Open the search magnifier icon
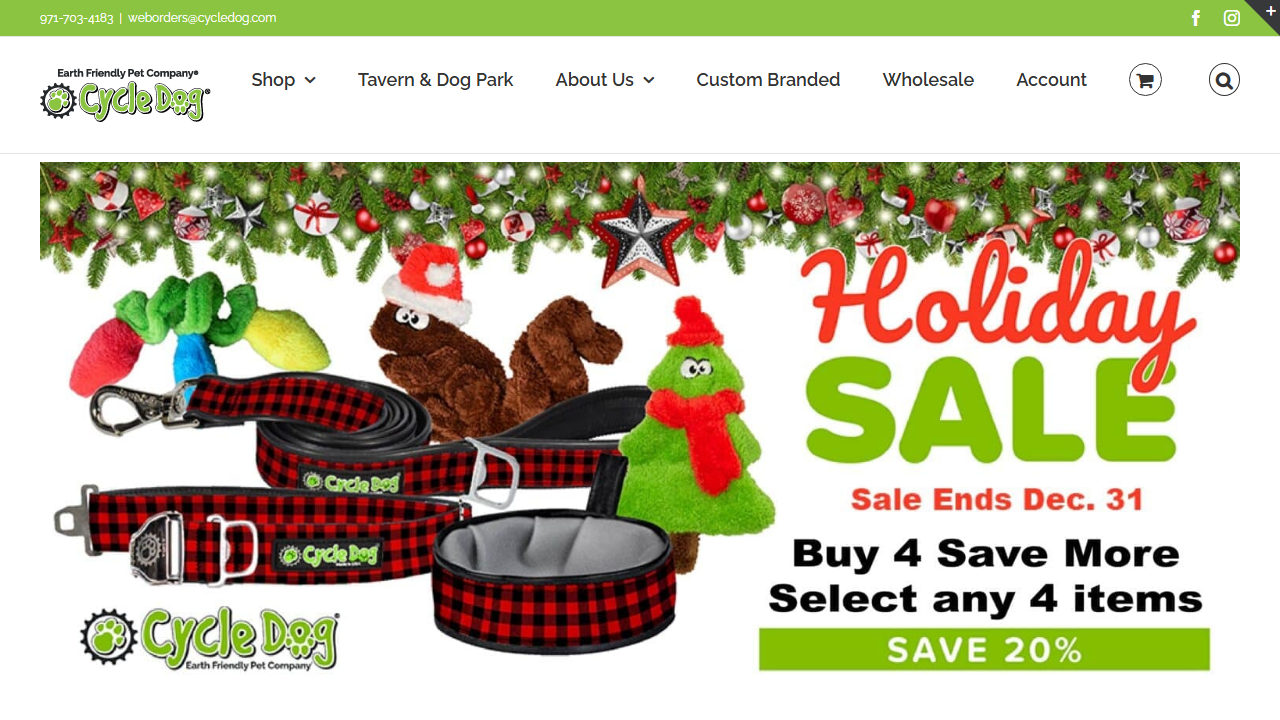This screenshot has height=720, width=1280. pyautogui.click(x=1224, y=79)
